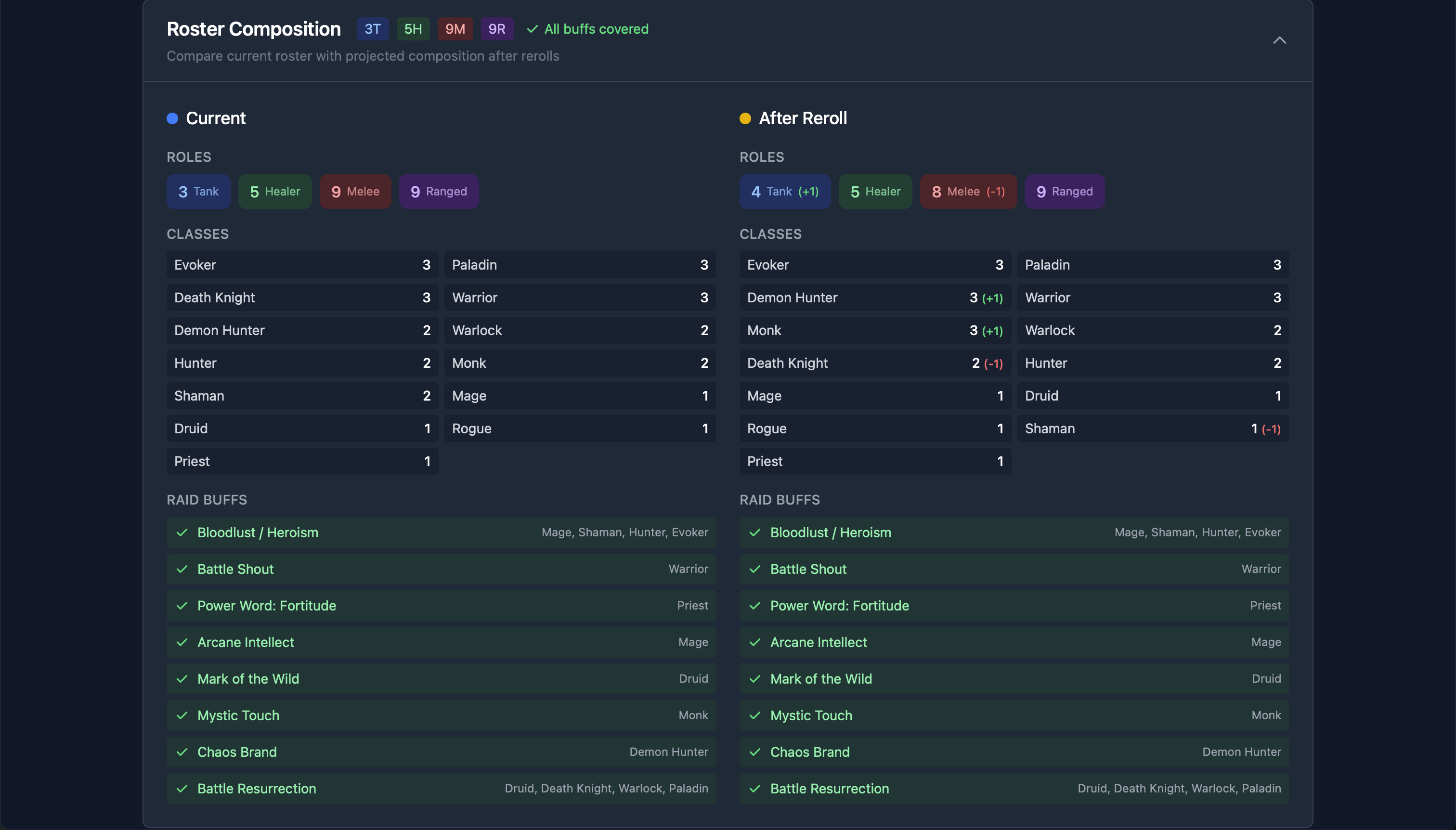Viewport: 1456px width, 830px height.
Task: Collapse the Roster Composition panel
Action: click(1279, 40)
